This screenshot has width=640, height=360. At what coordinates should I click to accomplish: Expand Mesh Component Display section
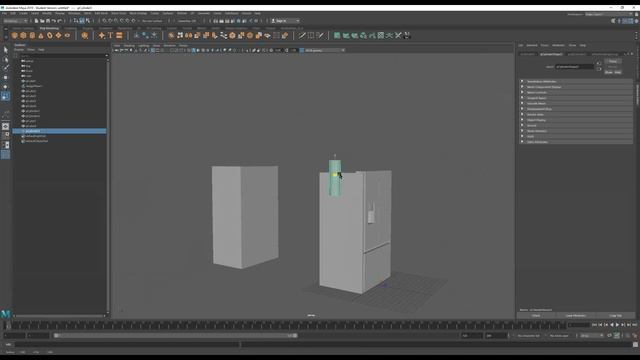pyautogui.click(x=577, y=87)
